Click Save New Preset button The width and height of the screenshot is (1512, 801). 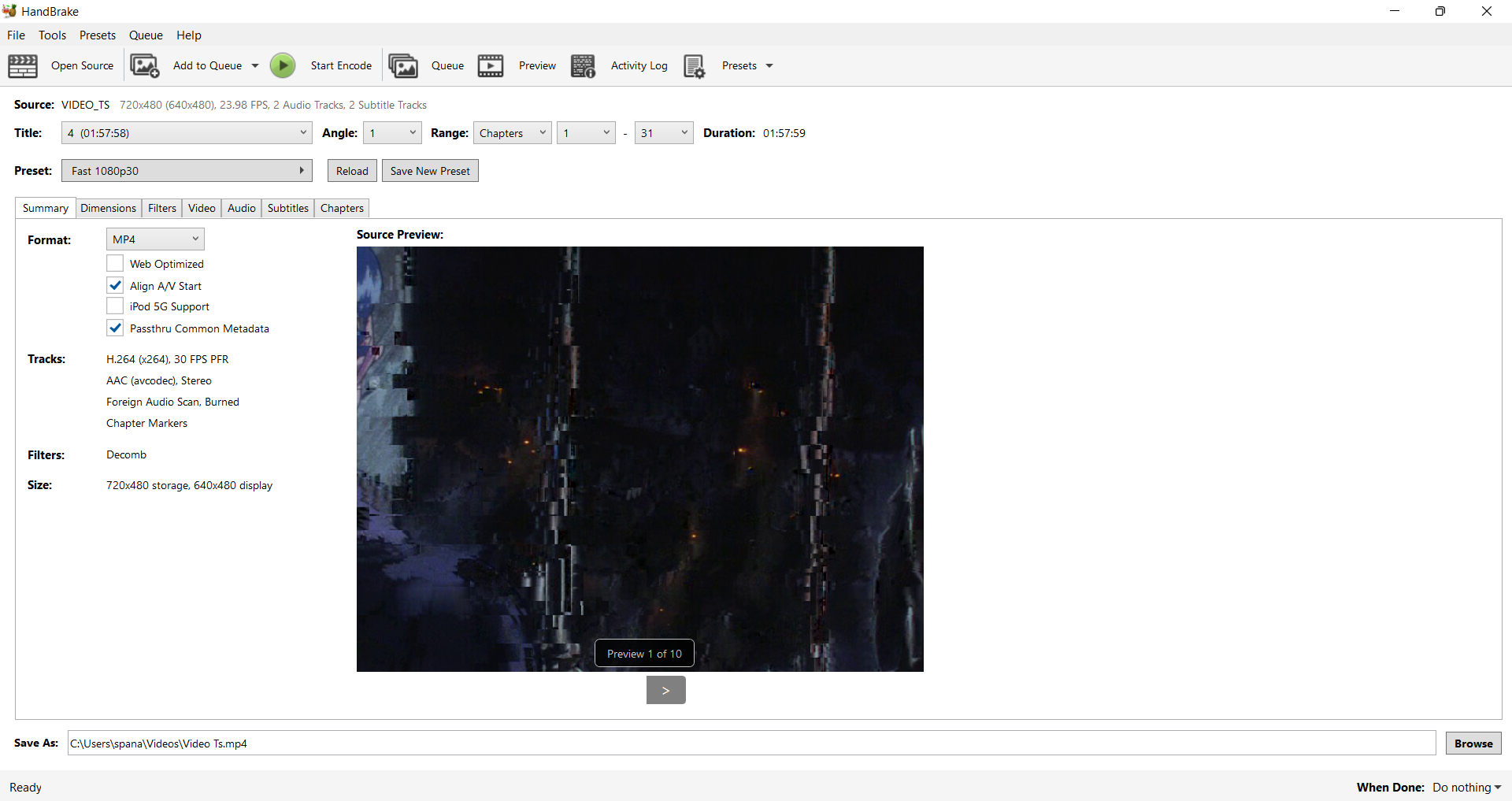pyautogui.click(x=430, y=171)
